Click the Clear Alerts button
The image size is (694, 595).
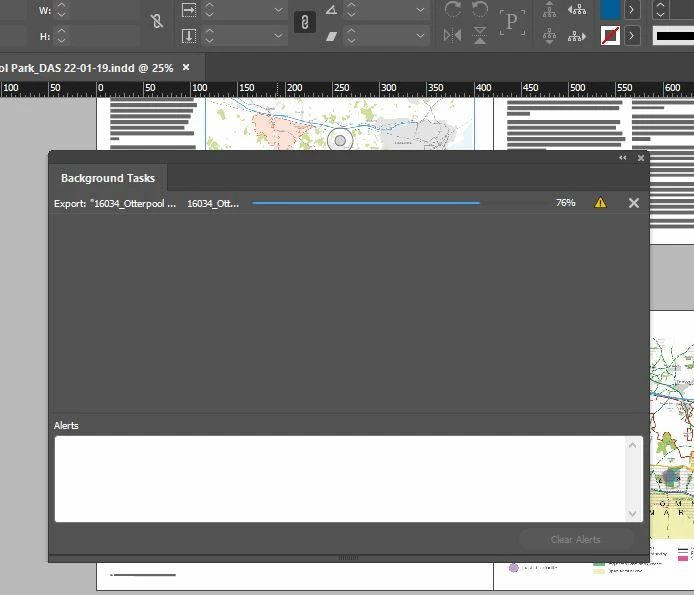pyautogui.click(x=575, y=539)
